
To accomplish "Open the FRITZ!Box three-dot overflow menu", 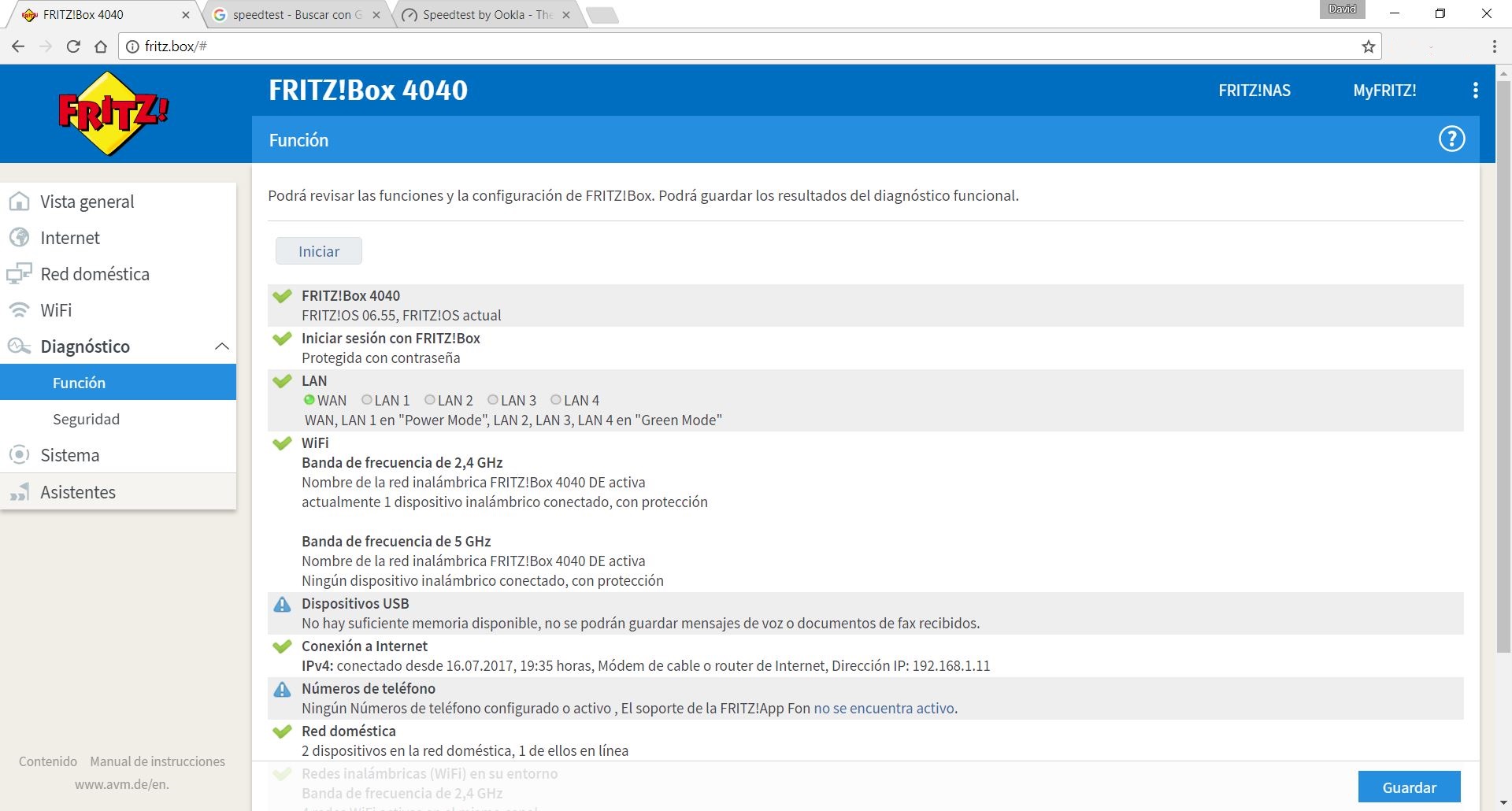I will pos(1476,90).
